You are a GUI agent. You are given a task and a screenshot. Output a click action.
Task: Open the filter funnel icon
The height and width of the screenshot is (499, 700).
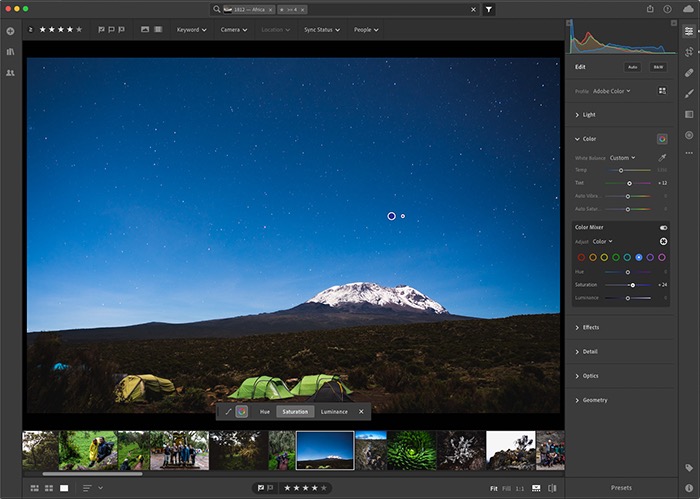pyautogui.click(x=489, y=9)
